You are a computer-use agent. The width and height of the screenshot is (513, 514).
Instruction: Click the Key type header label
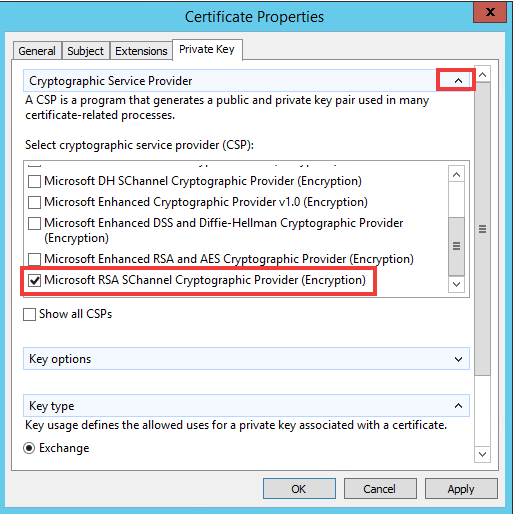click(52, 406)
